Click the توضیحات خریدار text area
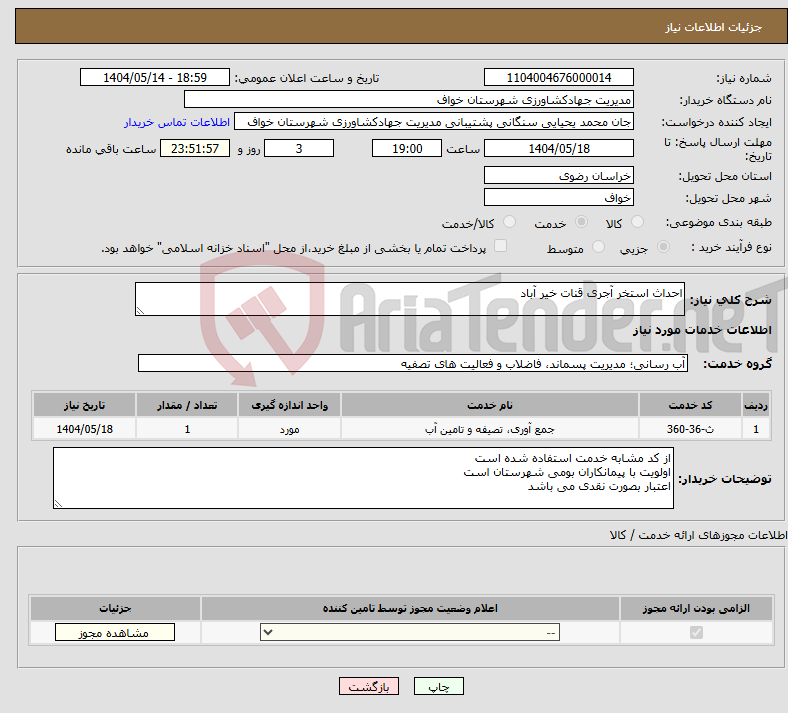 [x=363, y=478]
